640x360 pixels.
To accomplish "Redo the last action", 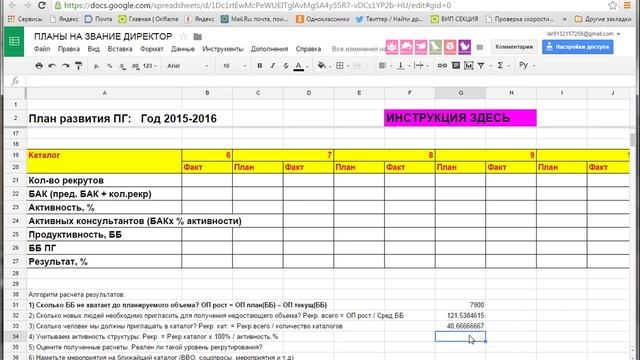I will 65,66.
